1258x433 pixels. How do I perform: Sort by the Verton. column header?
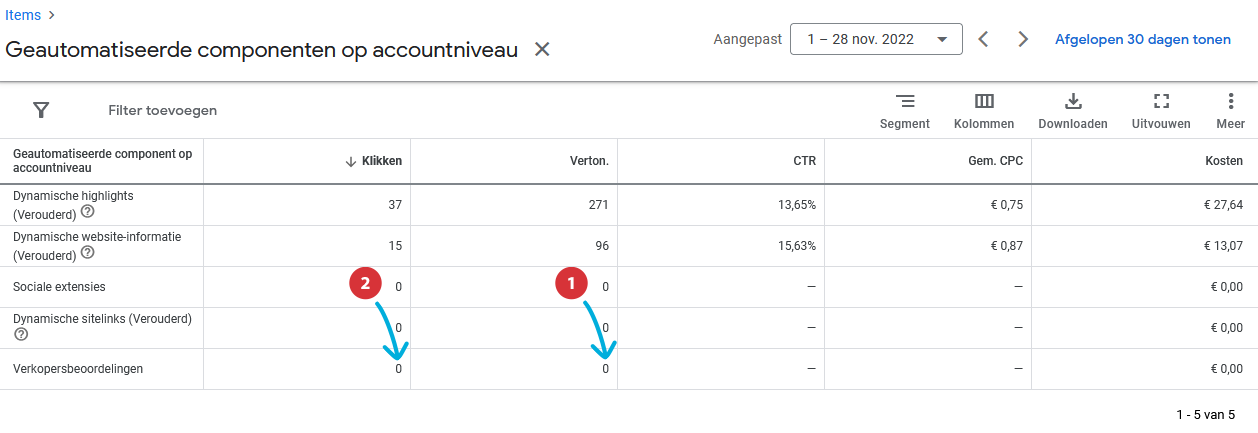click(590, 161)
